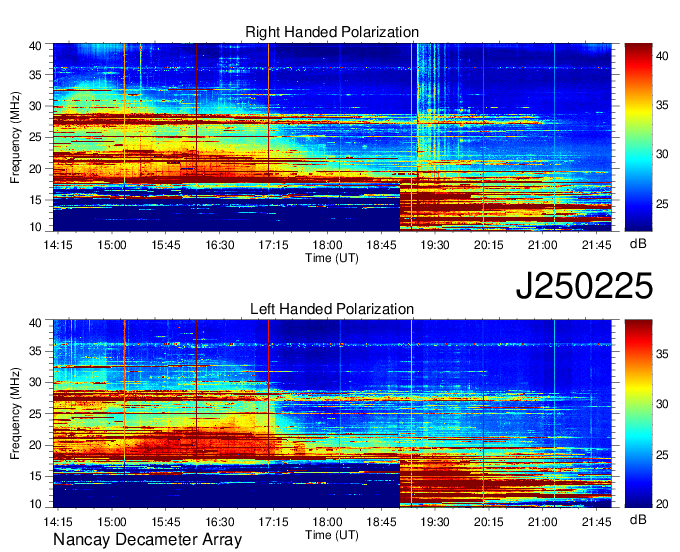
Task: Click the 17:15 tick of Left Handed plot
Action: (274, 522)
